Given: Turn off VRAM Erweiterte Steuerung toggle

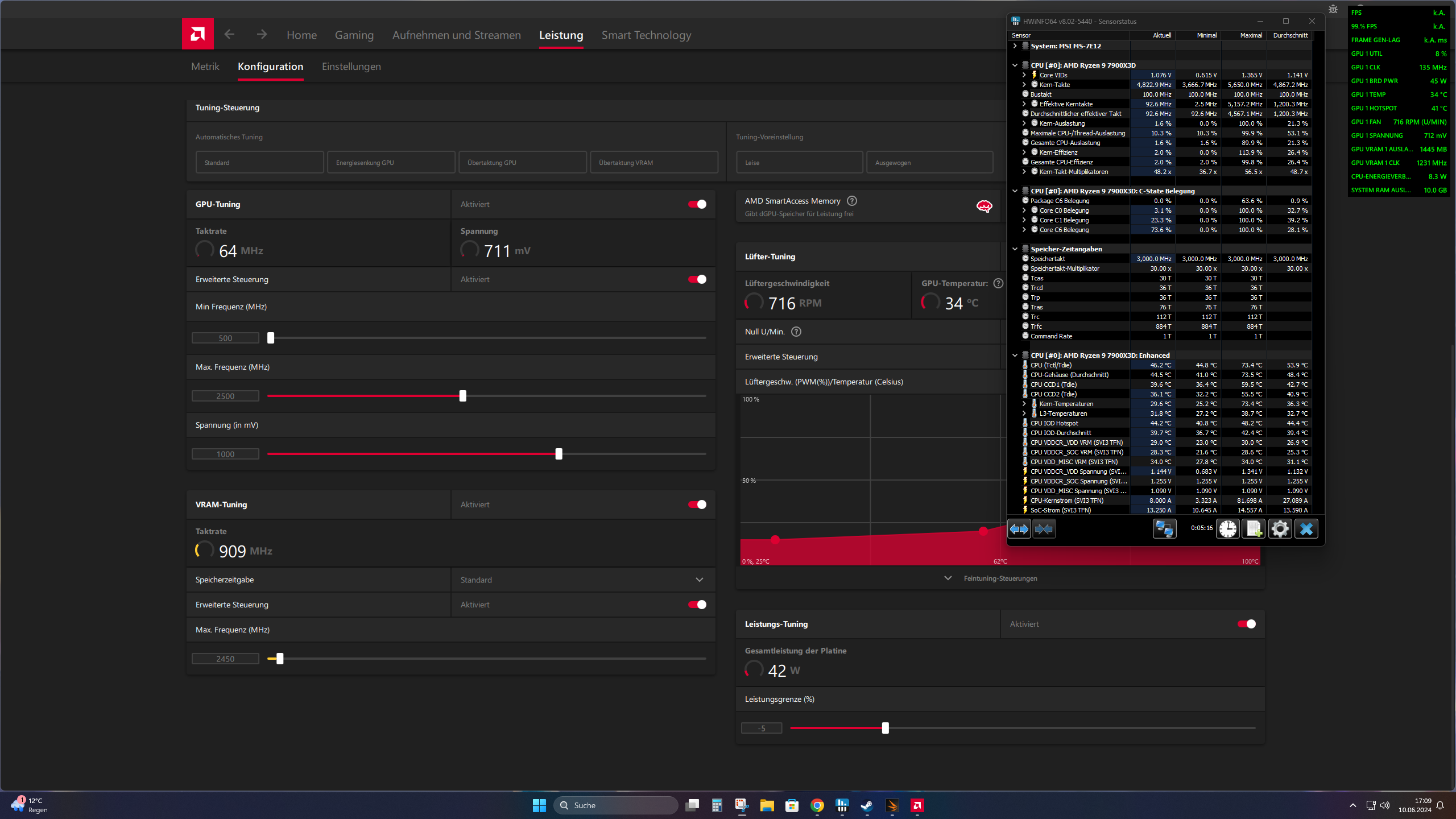Looking at the screenshot, I should pos(697,605).
